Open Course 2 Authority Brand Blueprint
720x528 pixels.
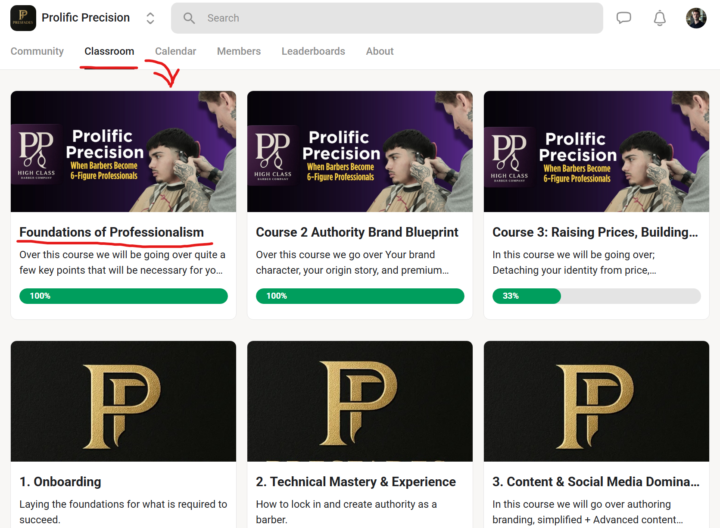357,232
